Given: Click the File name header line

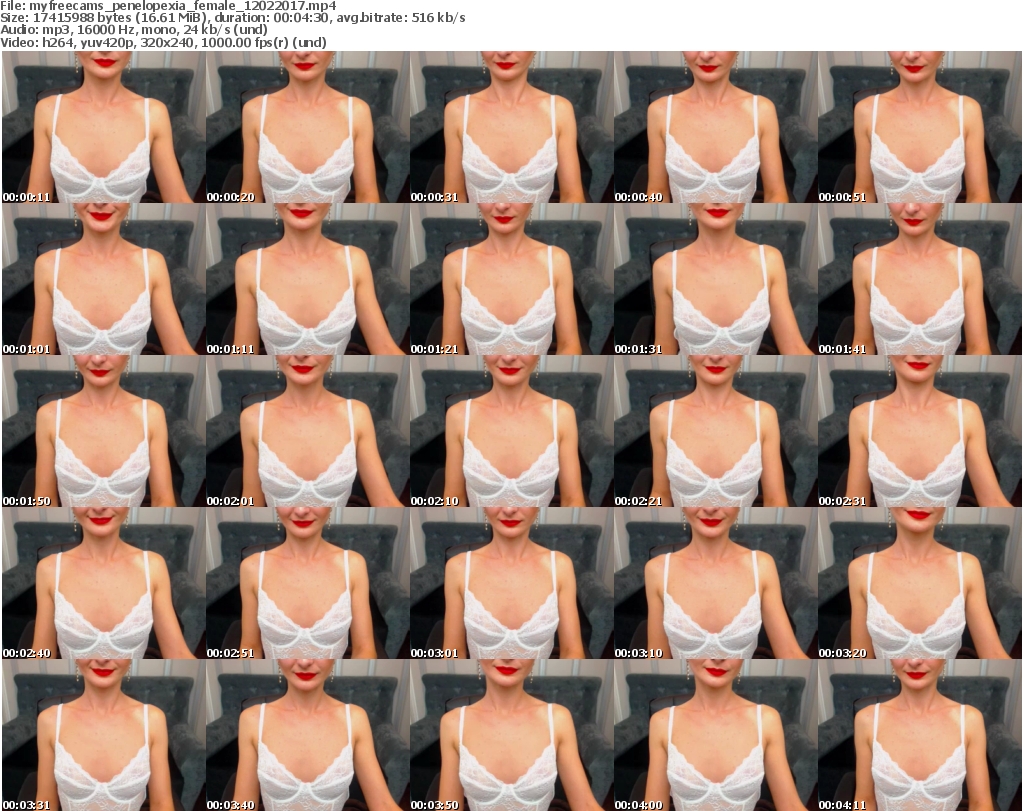Looking at the screenshot, I should coord(168,6).
